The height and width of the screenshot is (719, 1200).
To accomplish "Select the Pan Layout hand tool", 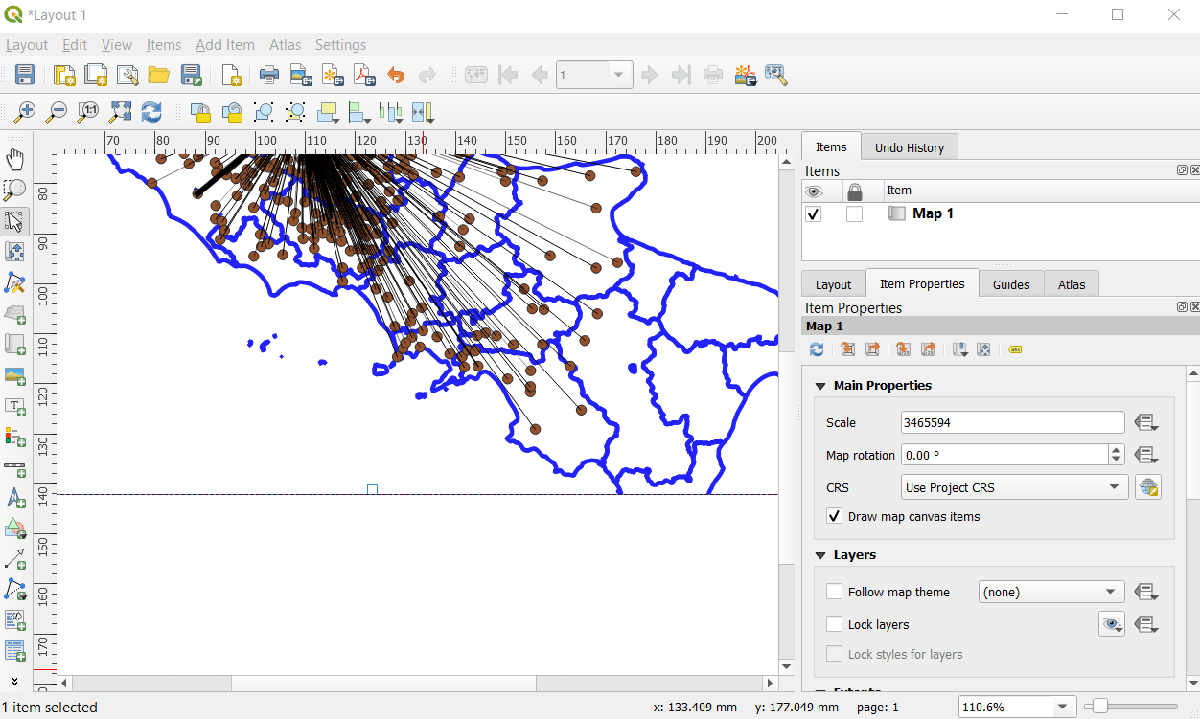I will pos(15,159).
